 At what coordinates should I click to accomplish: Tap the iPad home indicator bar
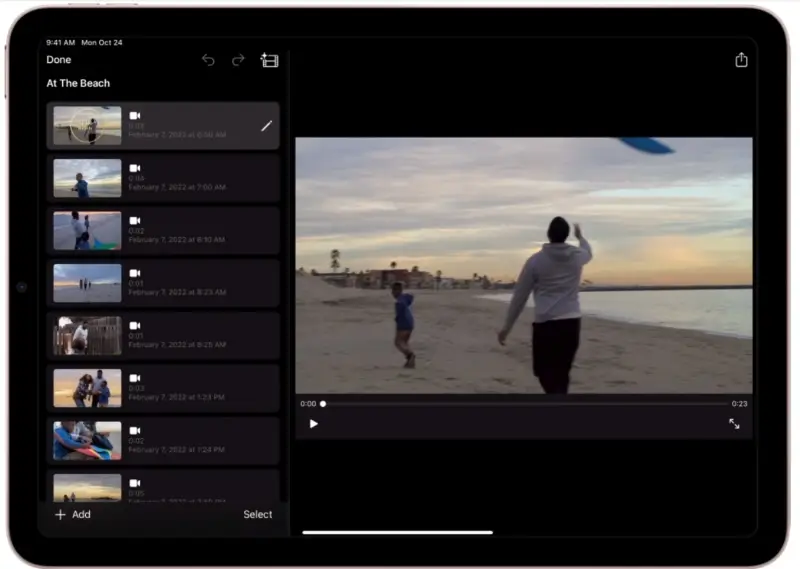397,532
